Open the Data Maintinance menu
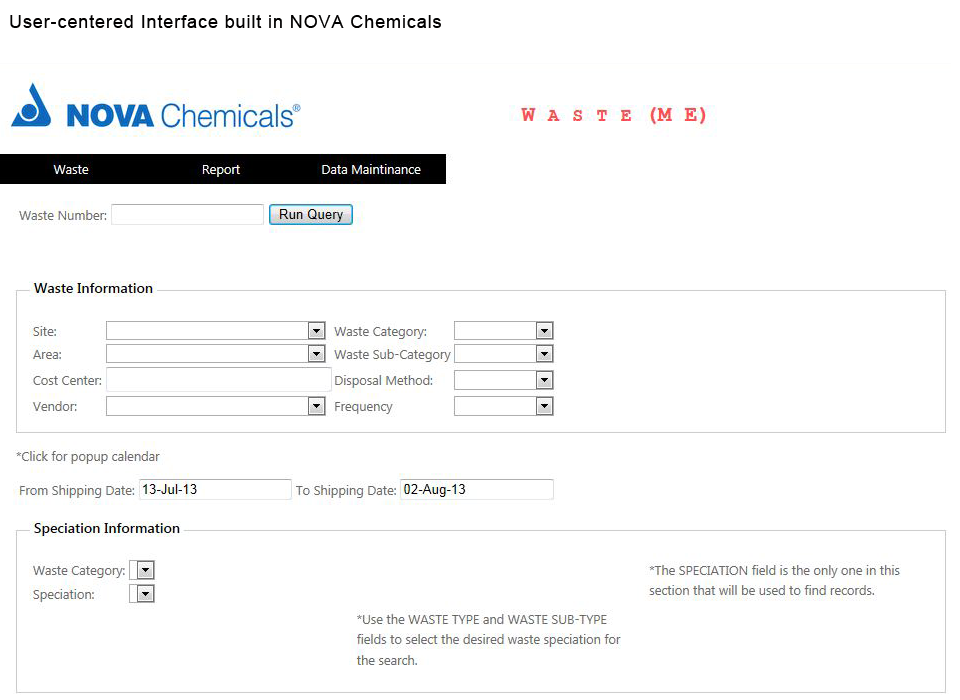This screenshot has width=960, height=700. (x=371, y=170)
